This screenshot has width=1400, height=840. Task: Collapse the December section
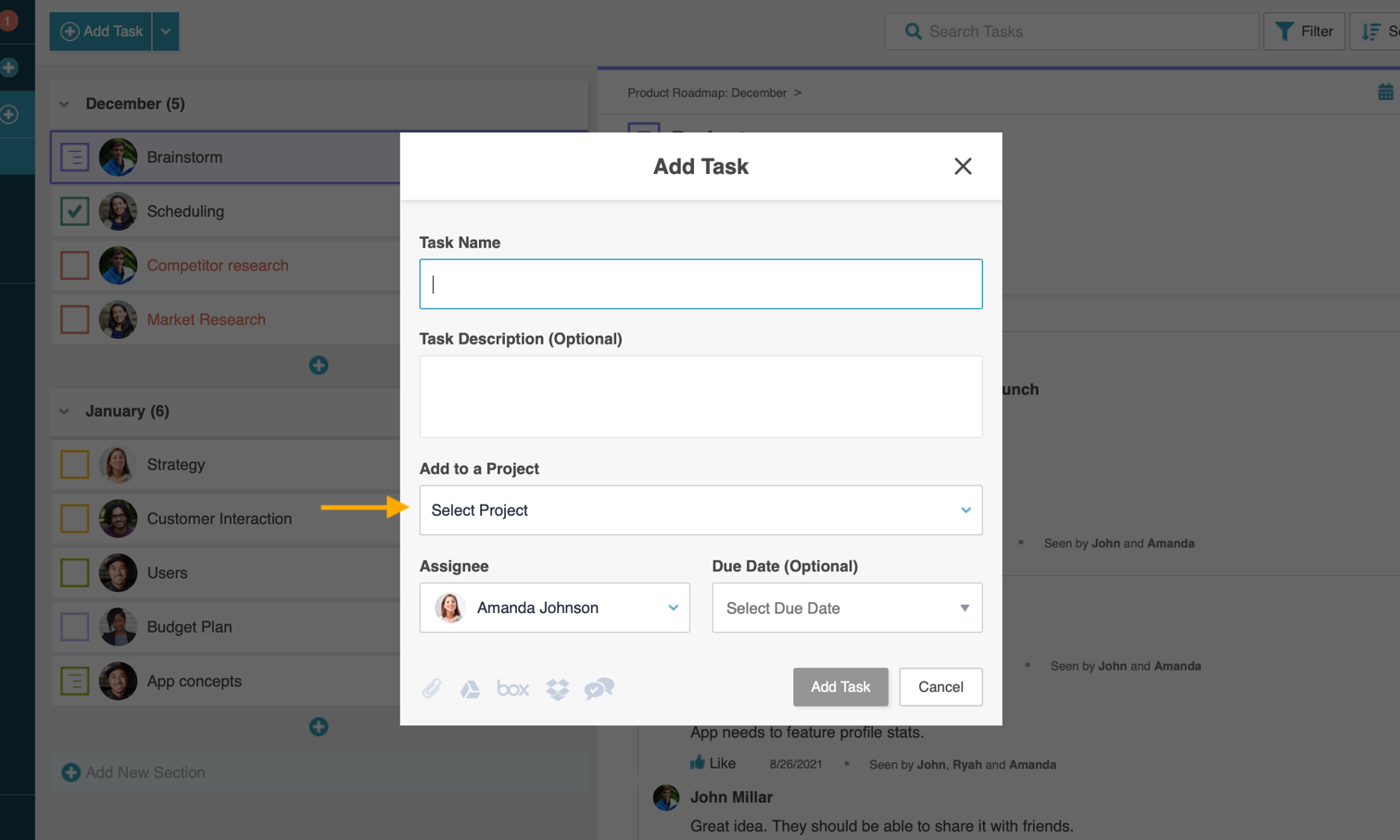coord(65,104)
